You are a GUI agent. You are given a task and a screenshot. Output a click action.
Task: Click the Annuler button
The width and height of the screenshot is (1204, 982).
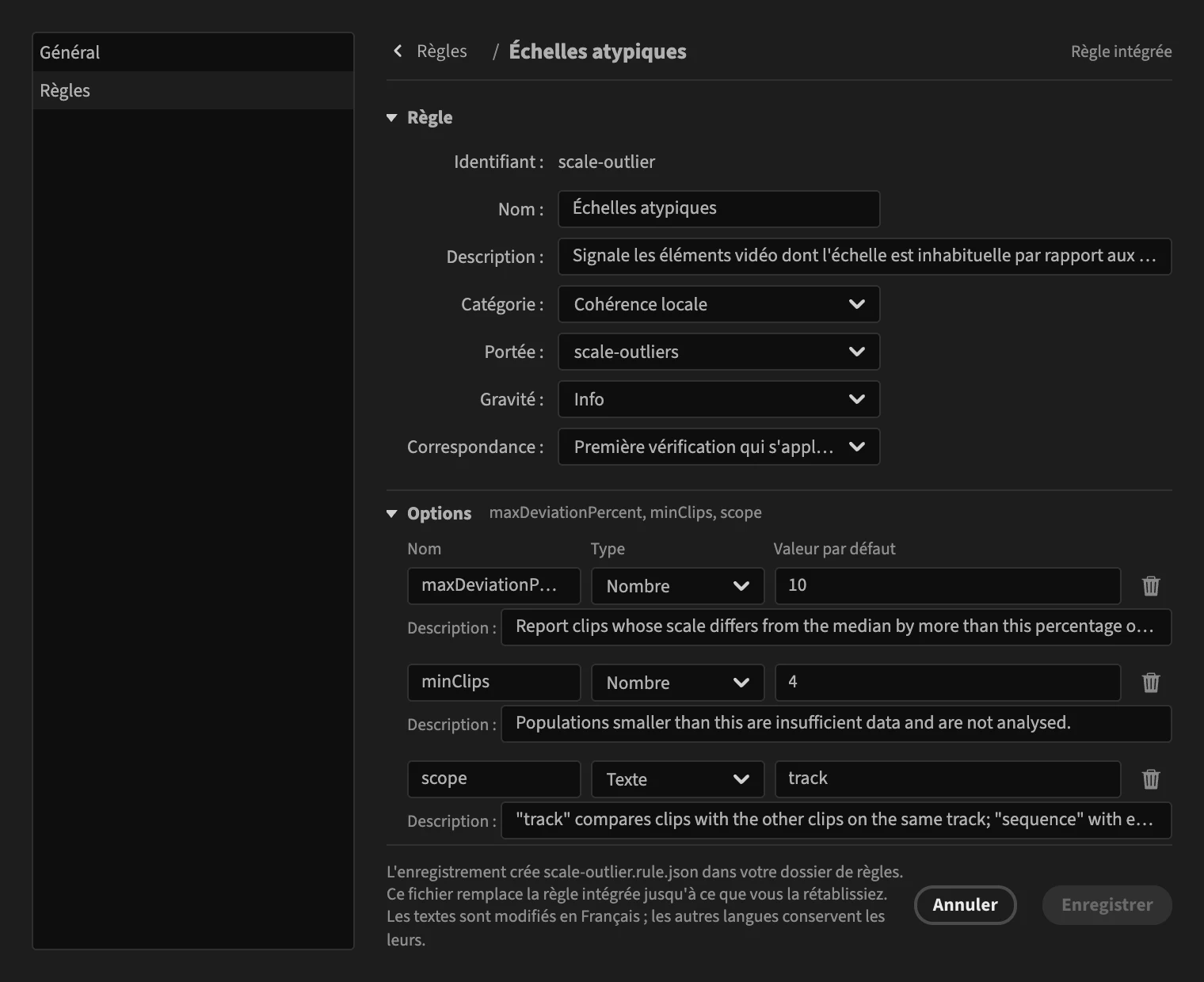click(965, 905)
